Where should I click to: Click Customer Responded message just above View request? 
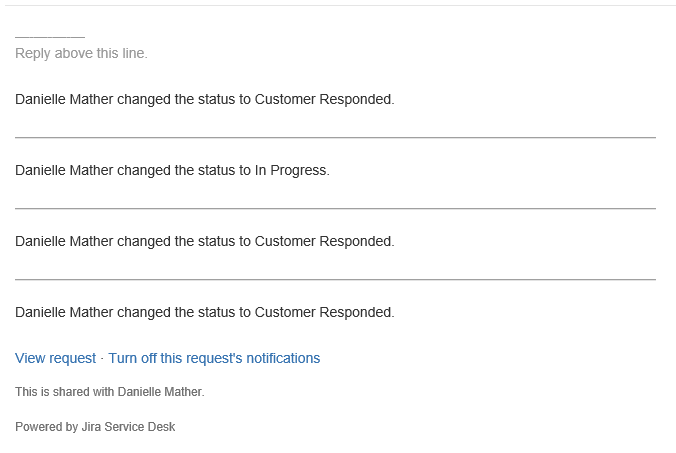(205, 312)
